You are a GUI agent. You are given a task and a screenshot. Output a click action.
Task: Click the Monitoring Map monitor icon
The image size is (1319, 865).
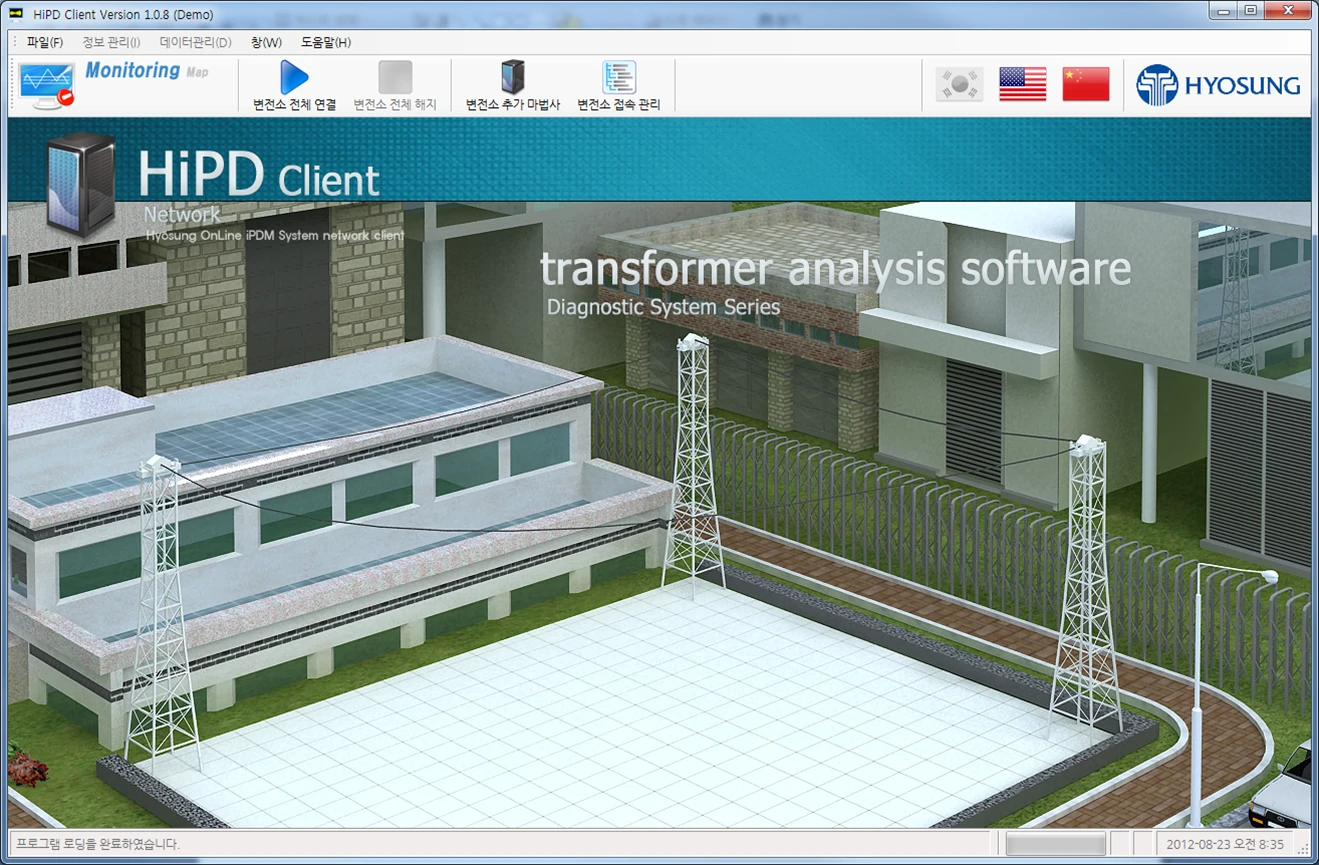pos(46,85)
